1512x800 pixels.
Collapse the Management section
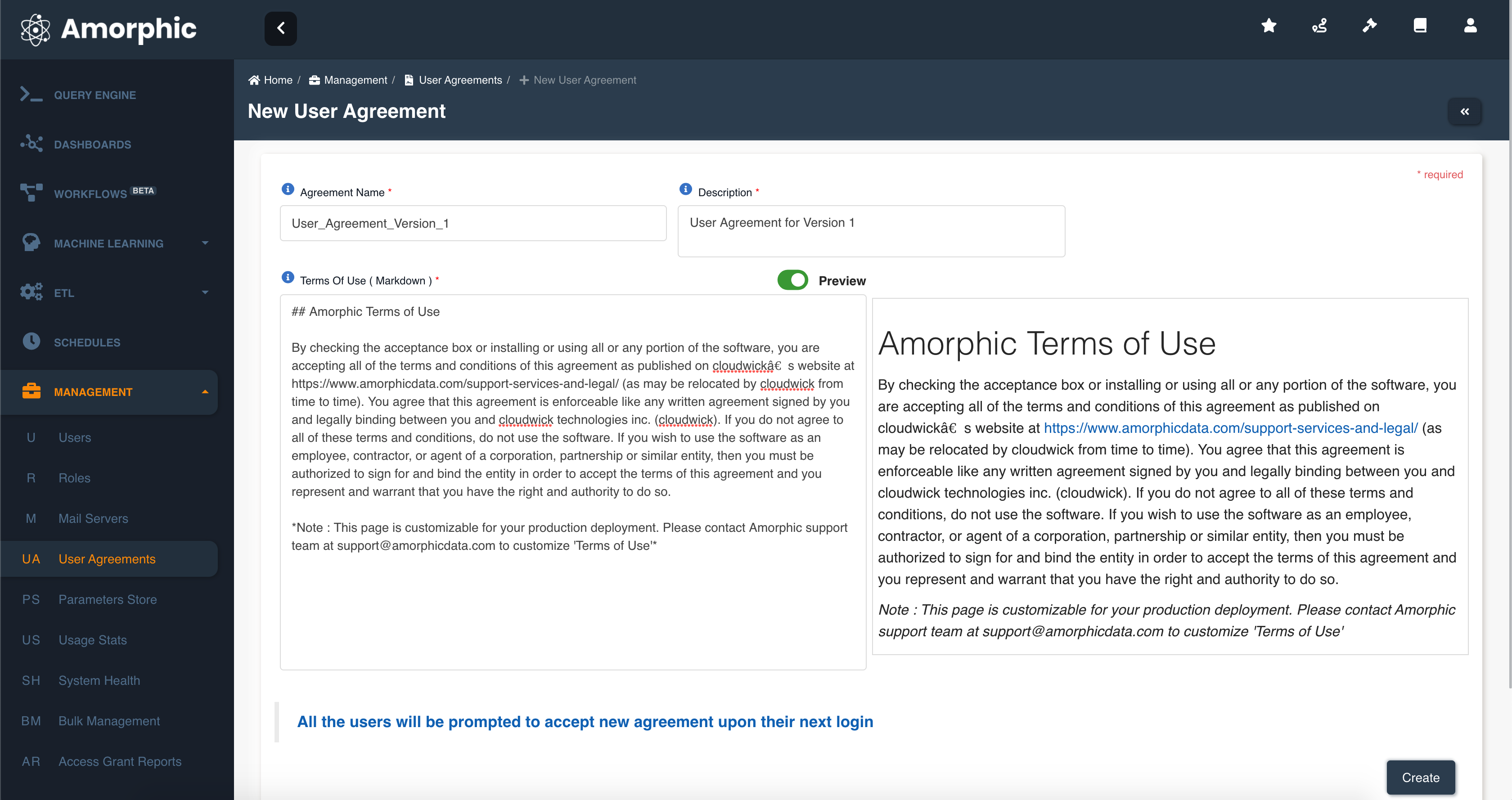[x=92, y=391]
